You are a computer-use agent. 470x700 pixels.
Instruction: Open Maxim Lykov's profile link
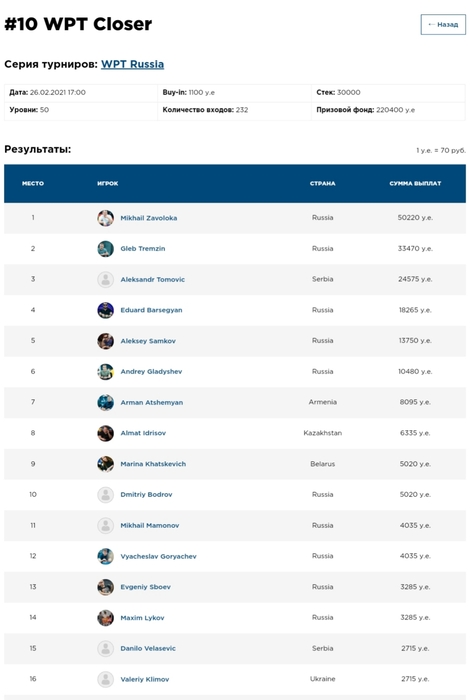pos(142,618)
